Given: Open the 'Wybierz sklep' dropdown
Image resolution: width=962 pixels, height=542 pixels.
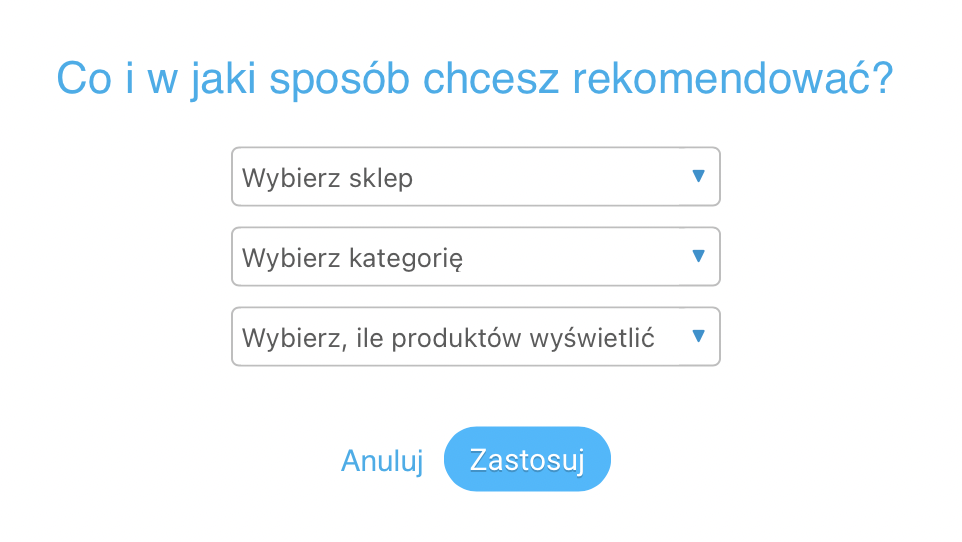Looking at the screenshot, I should coord(475,177).
